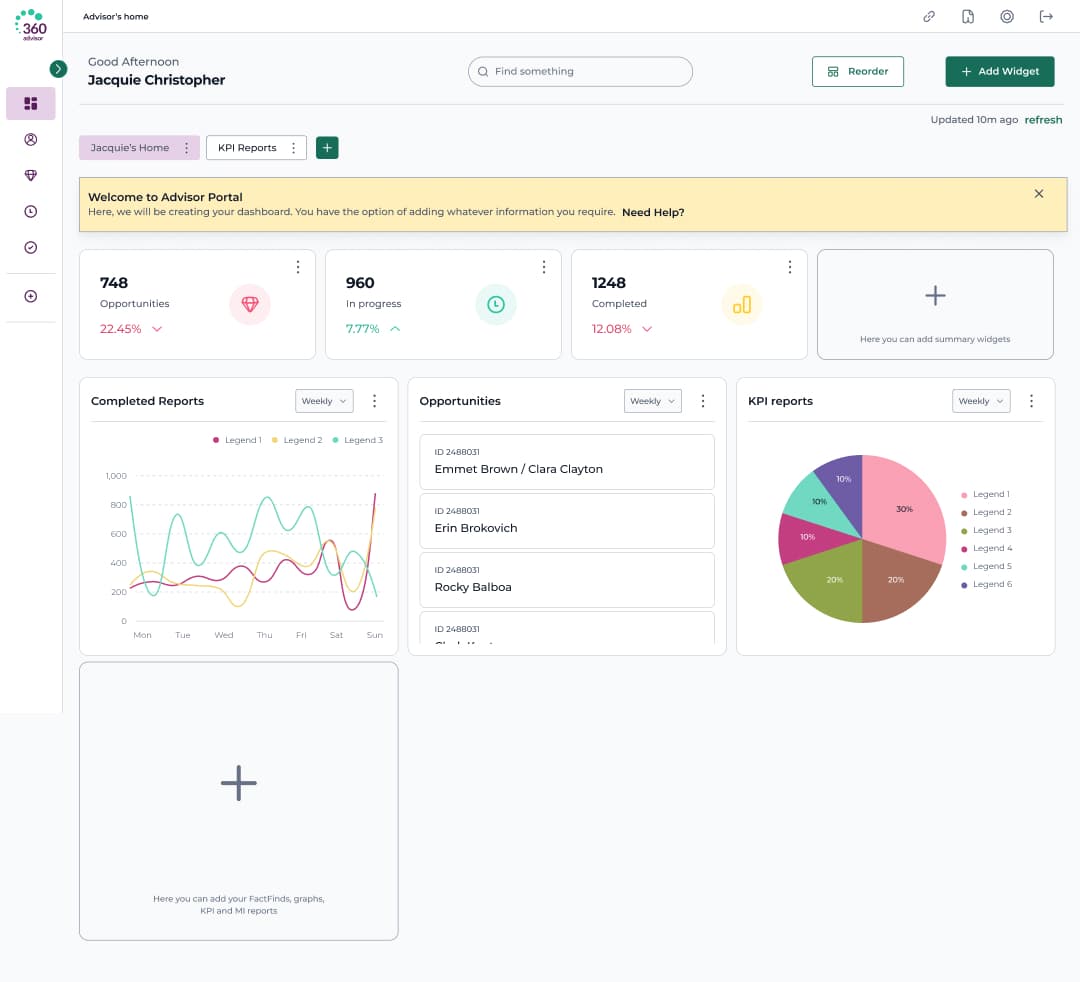Click the 20% brown pie slice

[895, 580]
